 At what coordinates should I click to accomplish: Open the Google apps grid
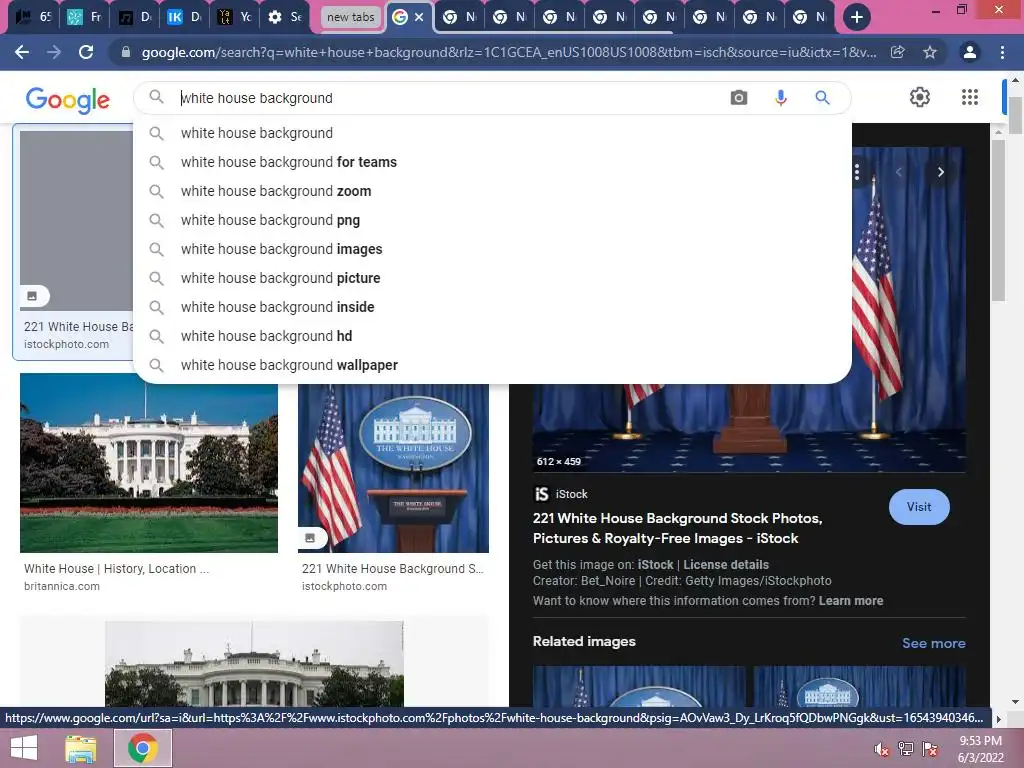click(970, 97)
